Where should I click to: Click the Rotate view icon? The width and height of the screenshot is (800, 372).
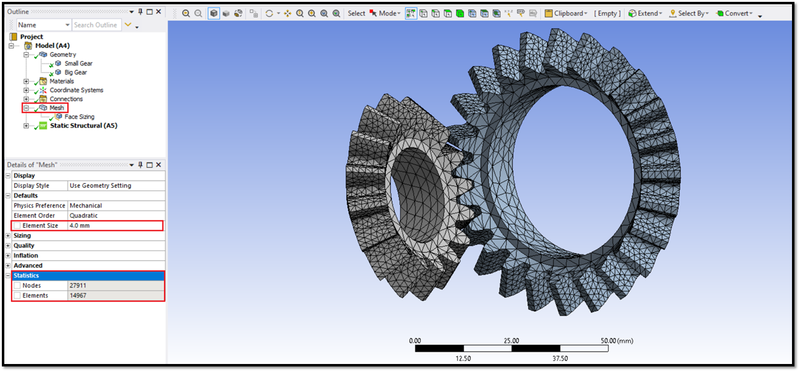coord(269,13)
